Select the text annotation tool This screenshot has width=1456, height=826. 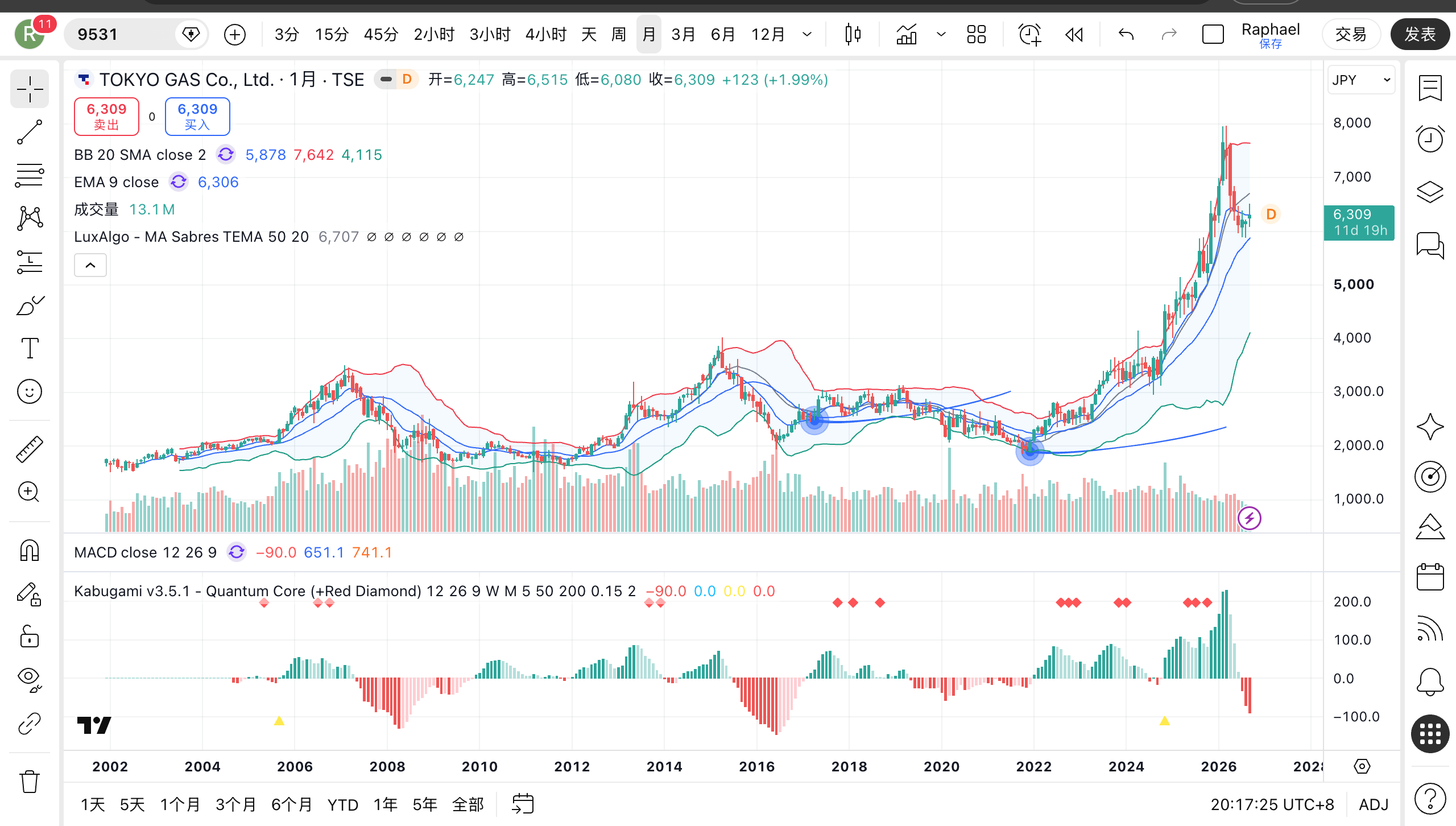point(30,348)
